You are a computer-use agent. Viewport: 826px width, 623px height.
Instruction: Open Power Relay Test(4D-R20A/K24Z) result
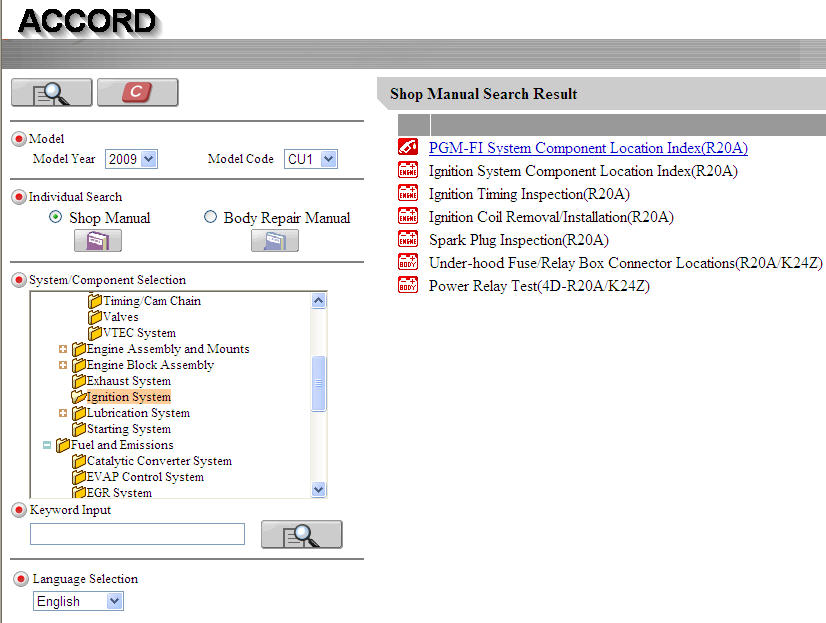tap(539, 286)
